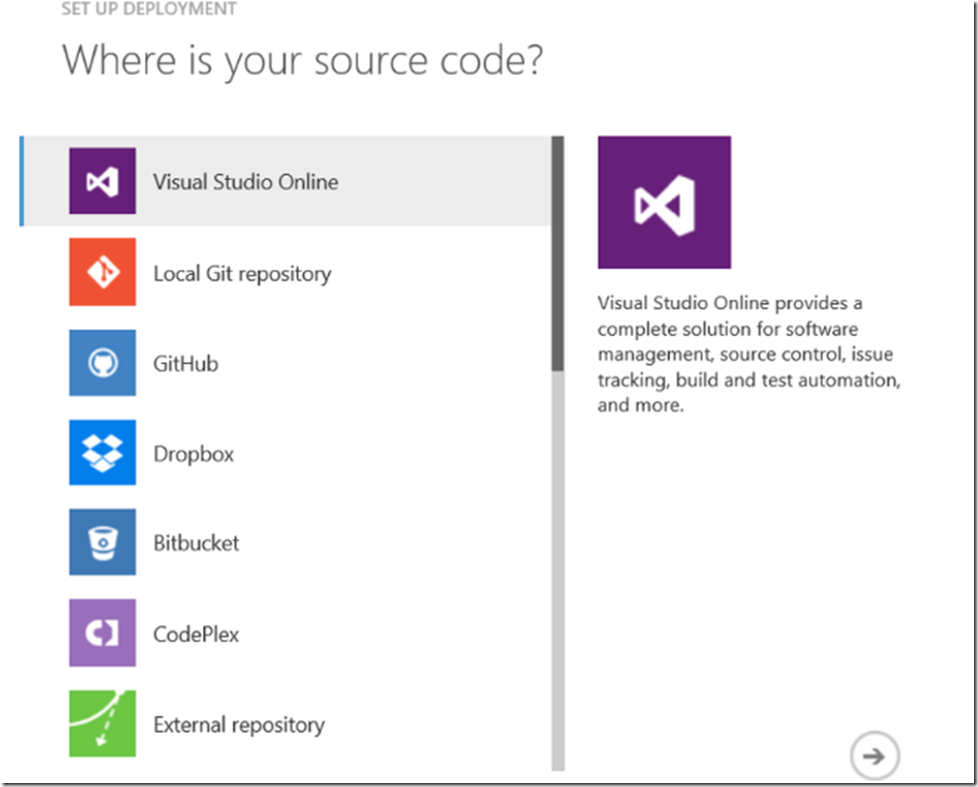
Task: Choose the Bitbucket source label
Action: click(196, 543)
